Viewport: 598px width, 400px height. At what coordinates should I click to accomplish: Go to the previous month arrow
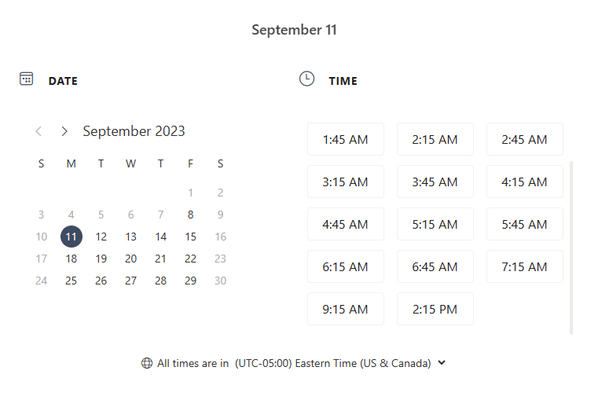pos(39,132)
